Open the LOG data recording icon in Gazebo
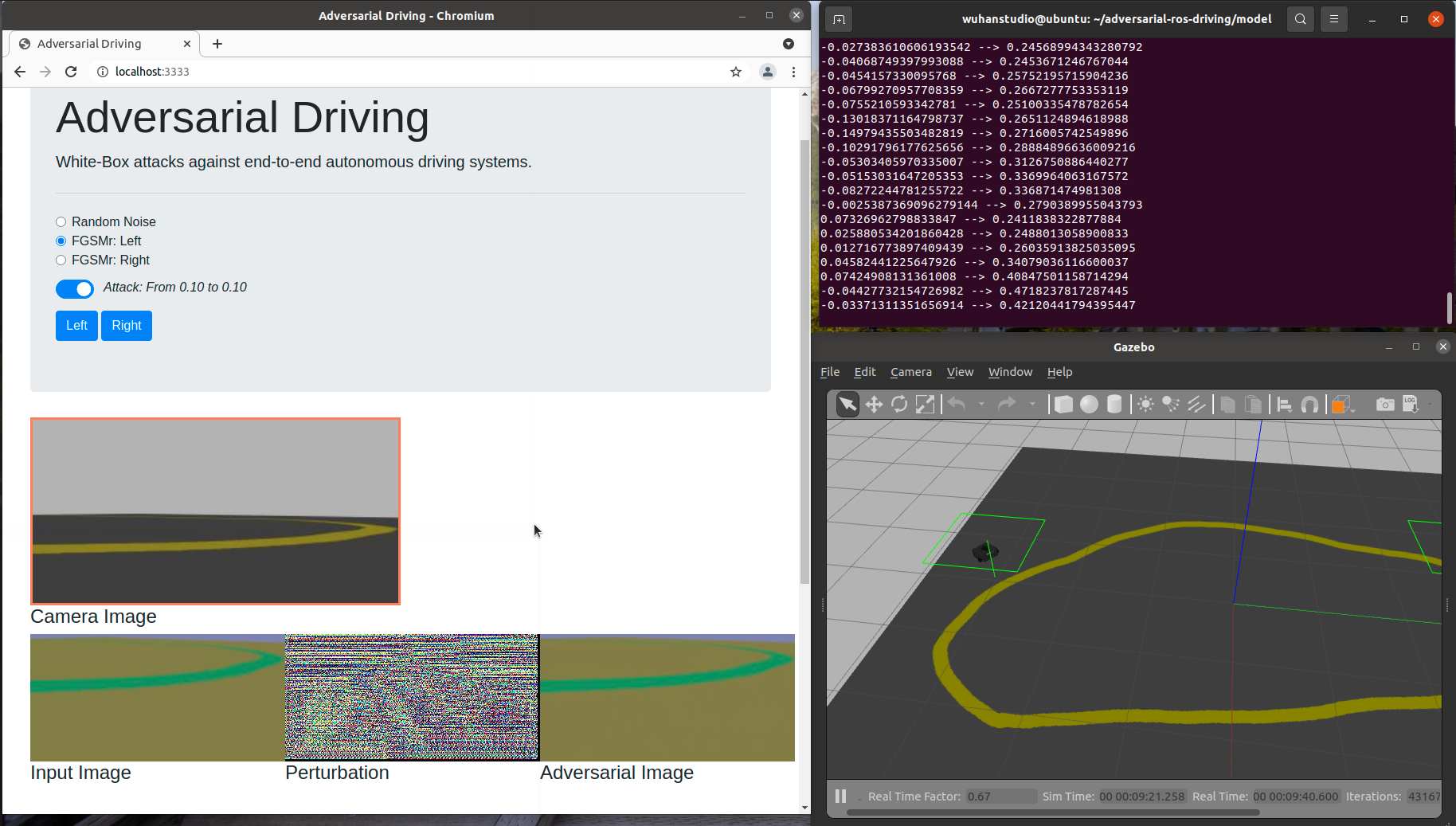 pyautogui.click(x=1411, y=405)
